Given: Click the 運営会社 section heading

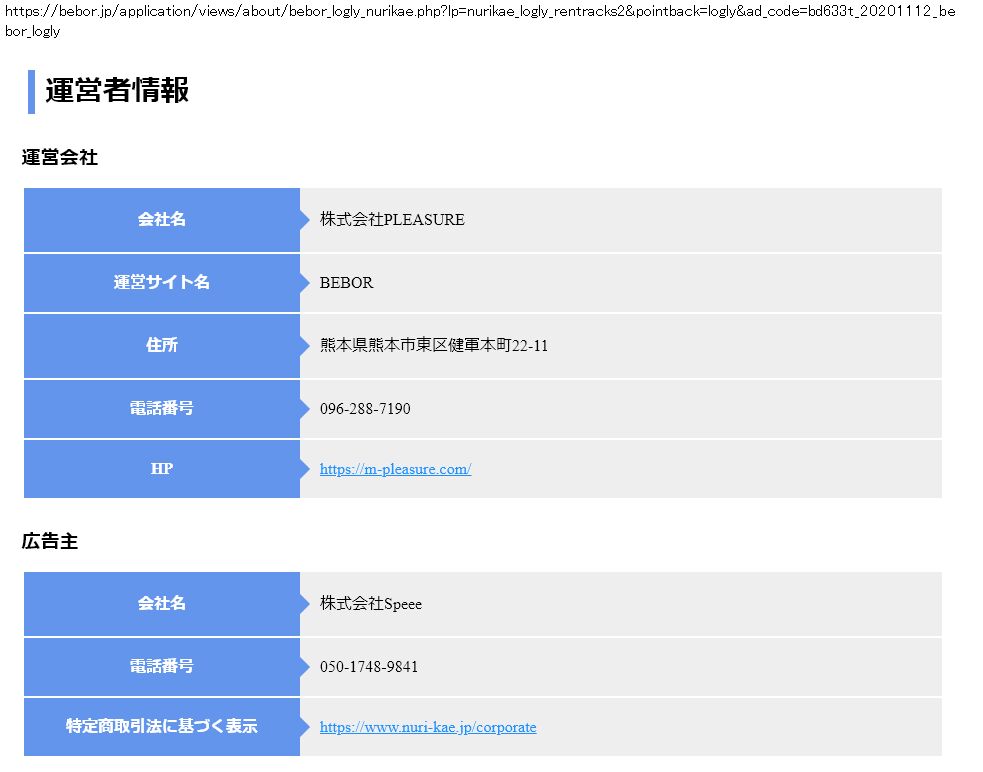Looking at the screenshot, I should 60,157.
